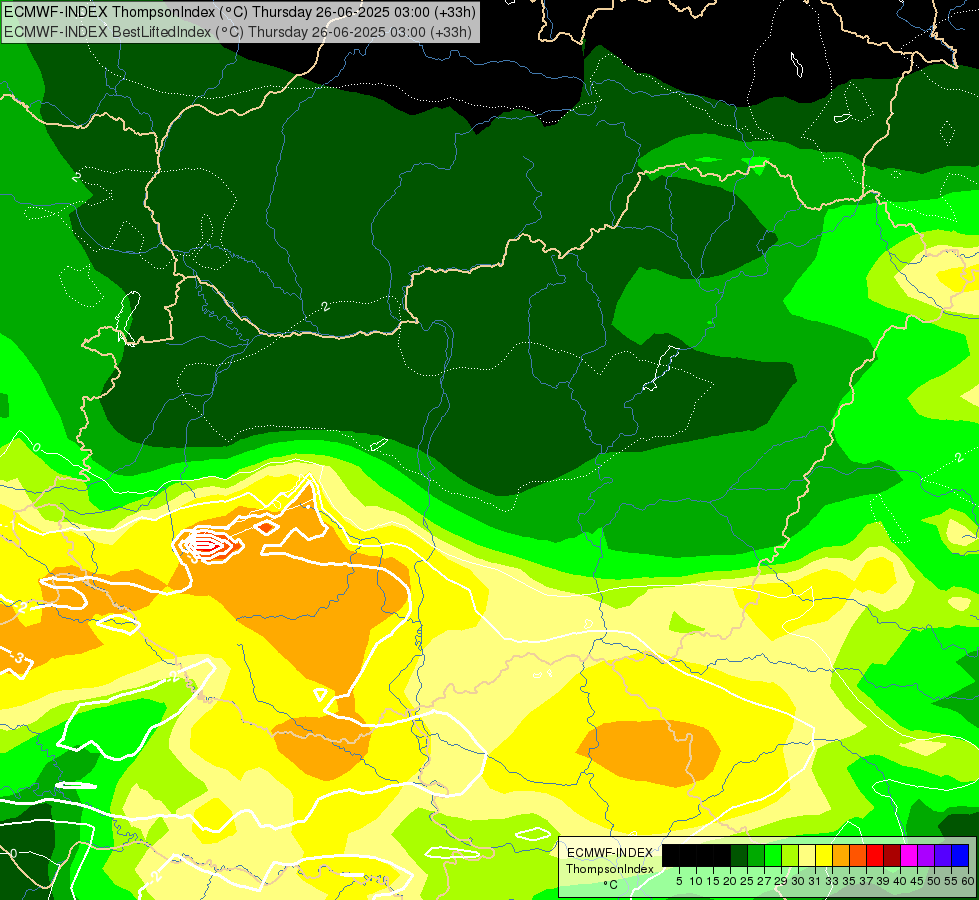Click the ThompsonIndex label in the legend box
This screenshot has width=979, height=900.
610,869
